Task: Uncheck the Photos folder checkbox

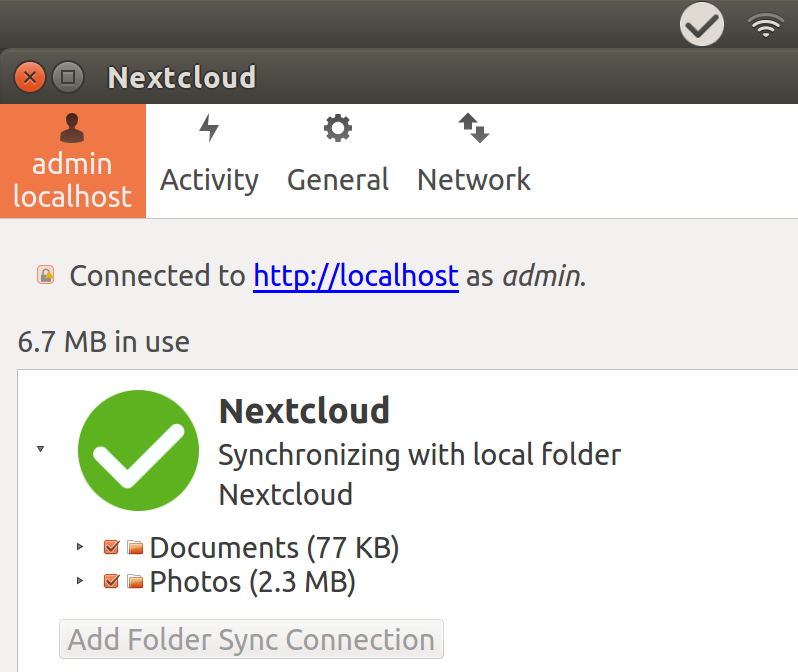Action: coord(112,581)
